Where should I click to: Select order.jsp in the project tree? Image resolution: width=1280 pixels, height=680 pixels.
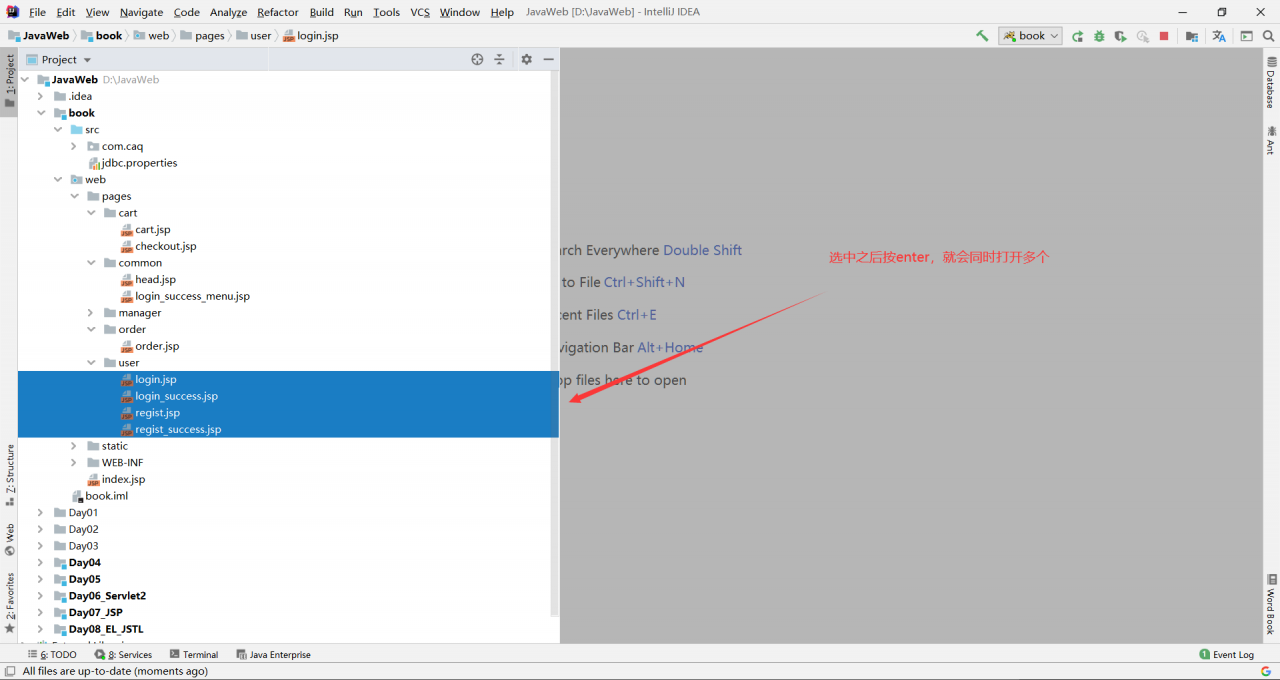pos(150,346)
